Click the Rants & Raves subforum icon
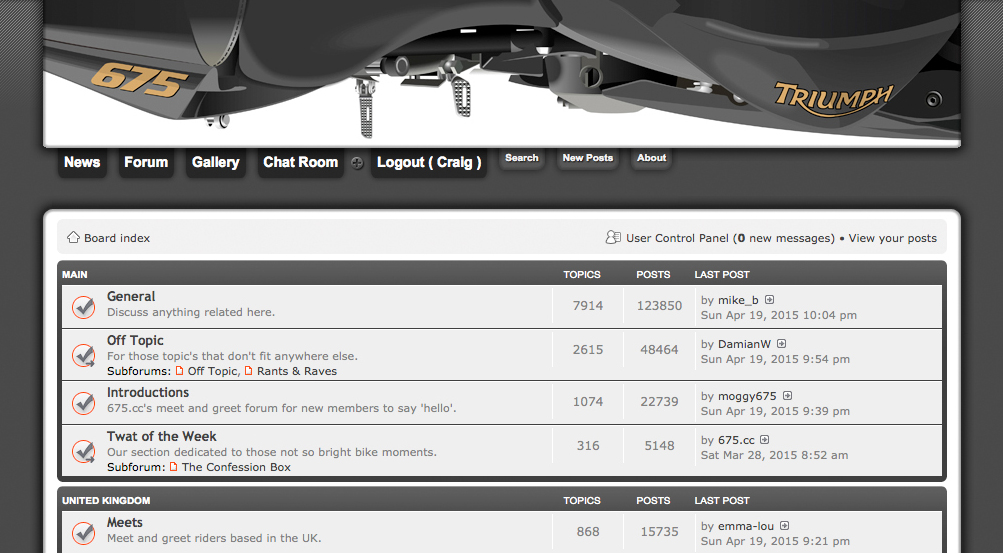Screen dimensions: 1003x553 coord(249,371)
